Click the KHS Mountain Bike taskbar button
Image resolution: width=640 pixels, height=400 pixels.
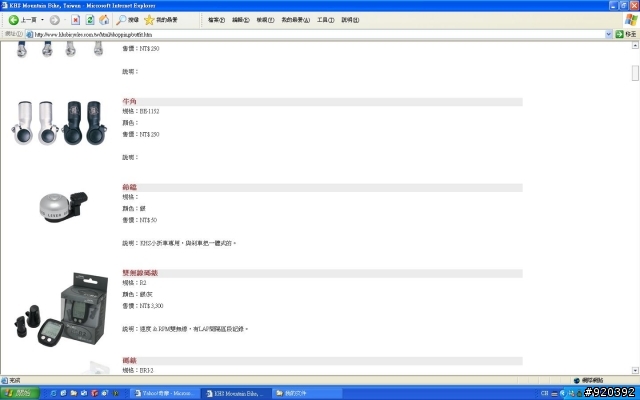click(238, 393)
